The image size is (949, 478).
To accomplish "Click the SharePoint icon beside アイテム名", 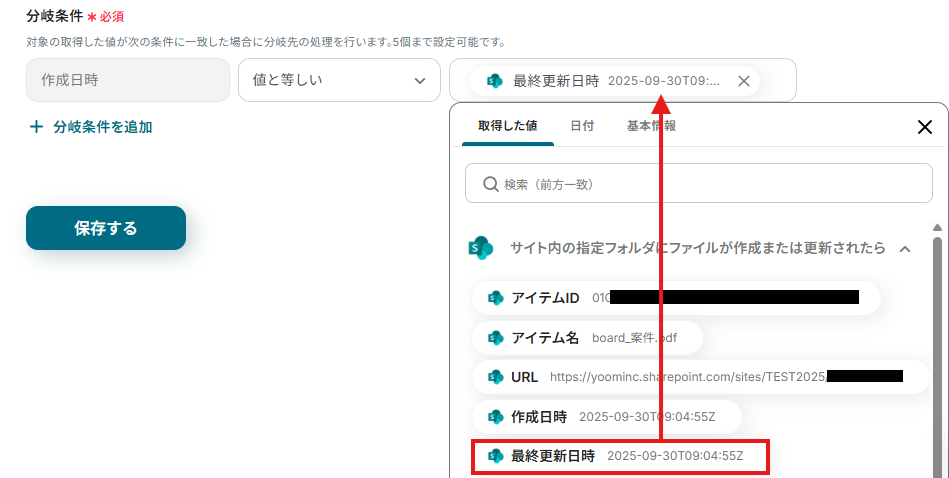I will (x=496, y=338).
